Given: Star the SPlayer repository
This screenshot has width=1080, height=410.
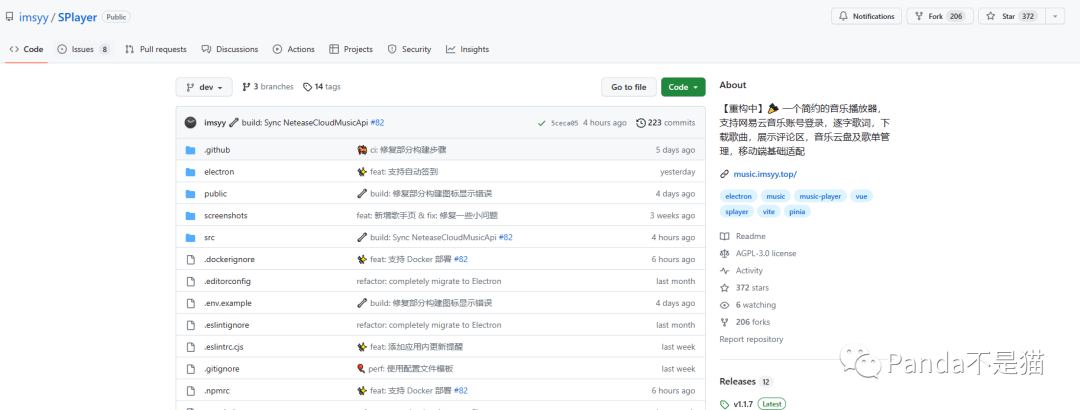Looking at the screenshot, I should [x=1012, y=17].
